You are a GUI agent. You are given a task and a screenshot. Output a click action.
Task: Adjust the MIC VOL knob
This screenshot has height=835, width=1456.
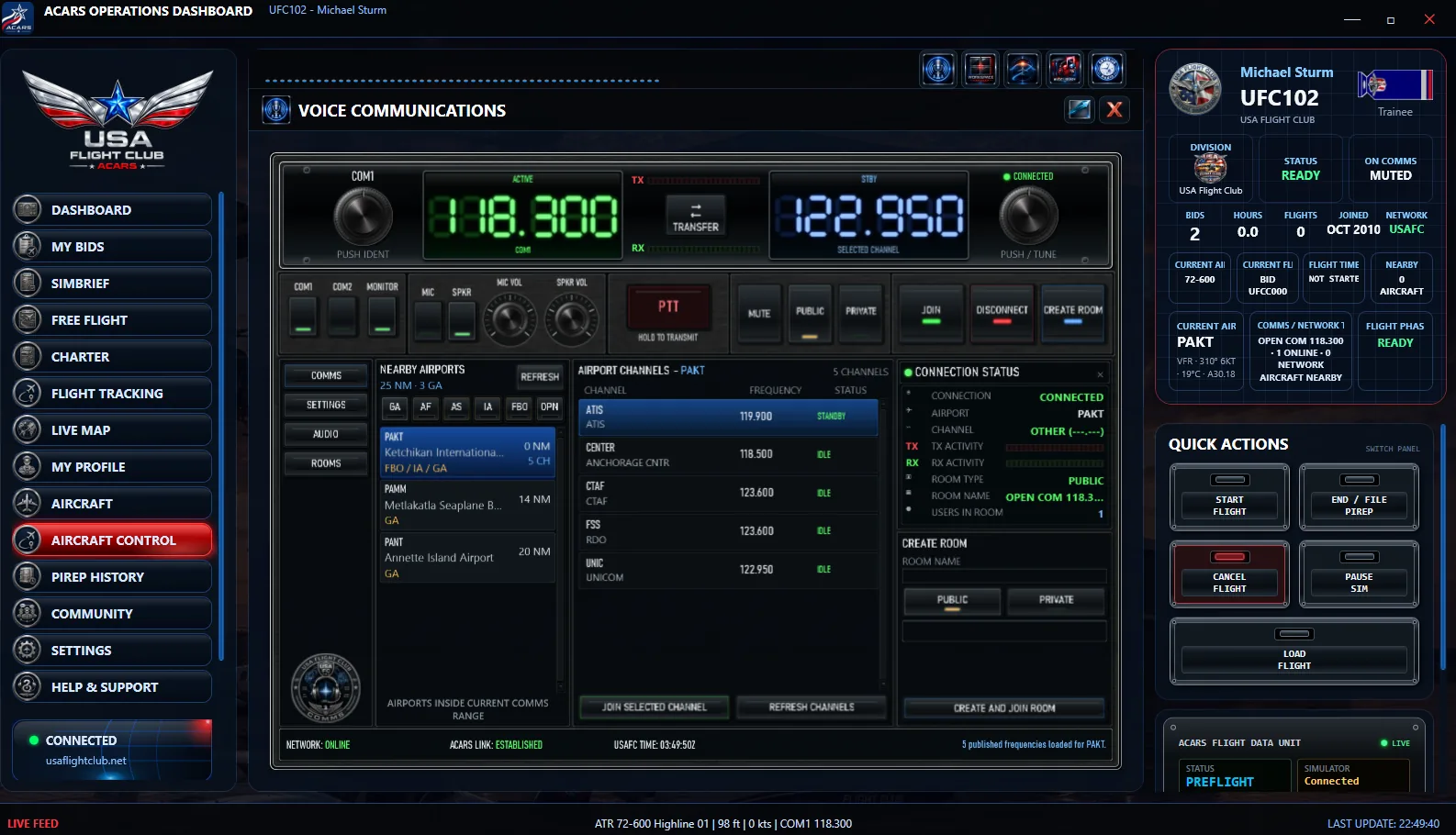pyautogui.click(x=510, y=318)
